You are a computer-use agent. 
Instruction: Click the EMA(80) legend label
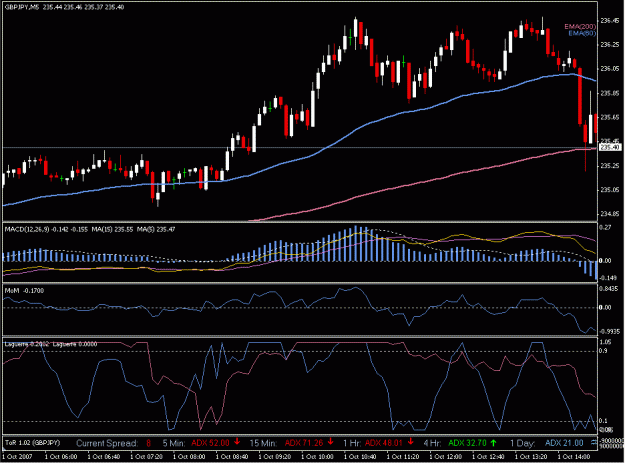582,33
